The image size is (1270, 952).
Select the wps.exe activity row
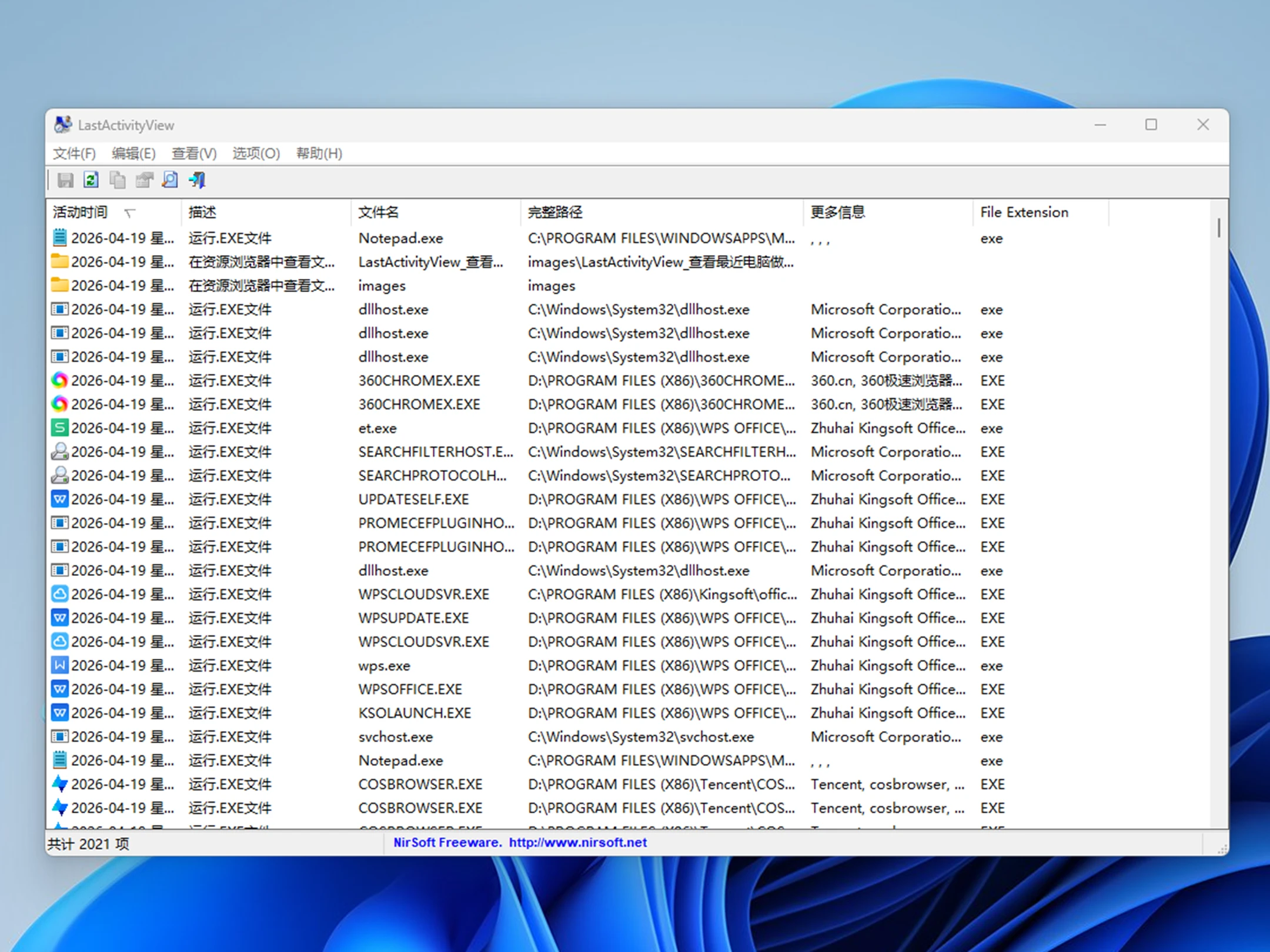click(x=384, y=665)
